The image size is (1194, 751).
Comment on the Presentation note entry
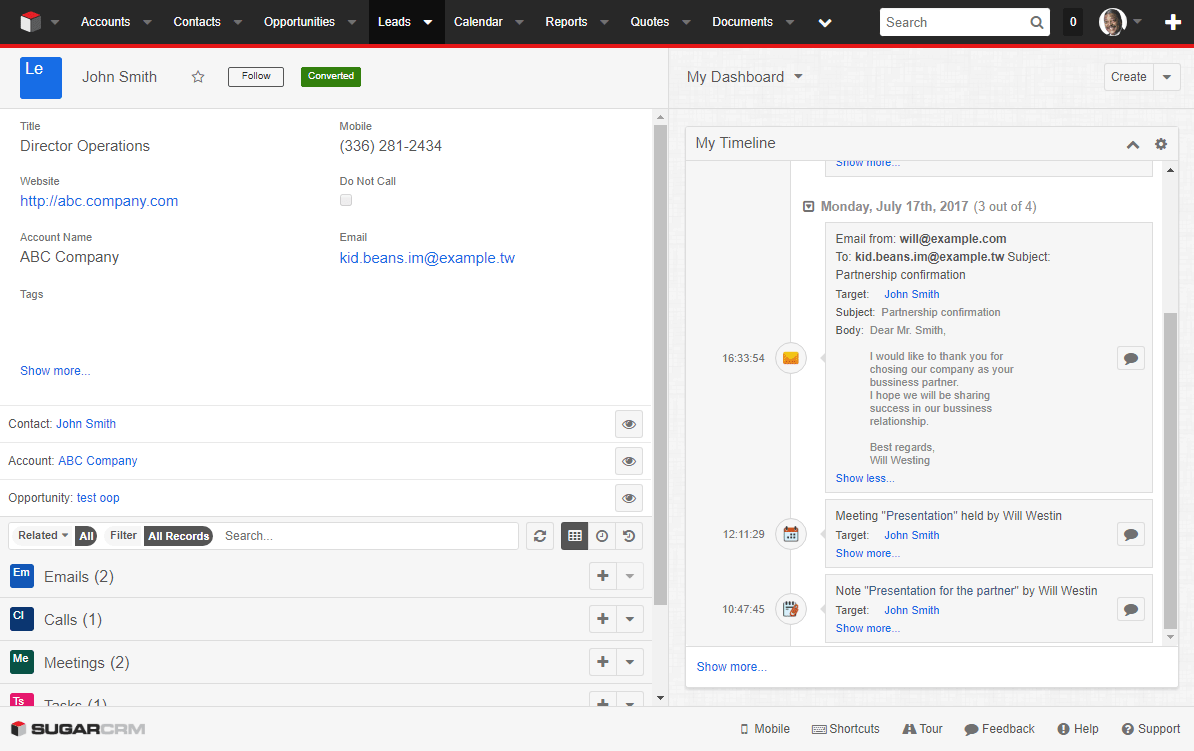click(x=1131, y=609)
